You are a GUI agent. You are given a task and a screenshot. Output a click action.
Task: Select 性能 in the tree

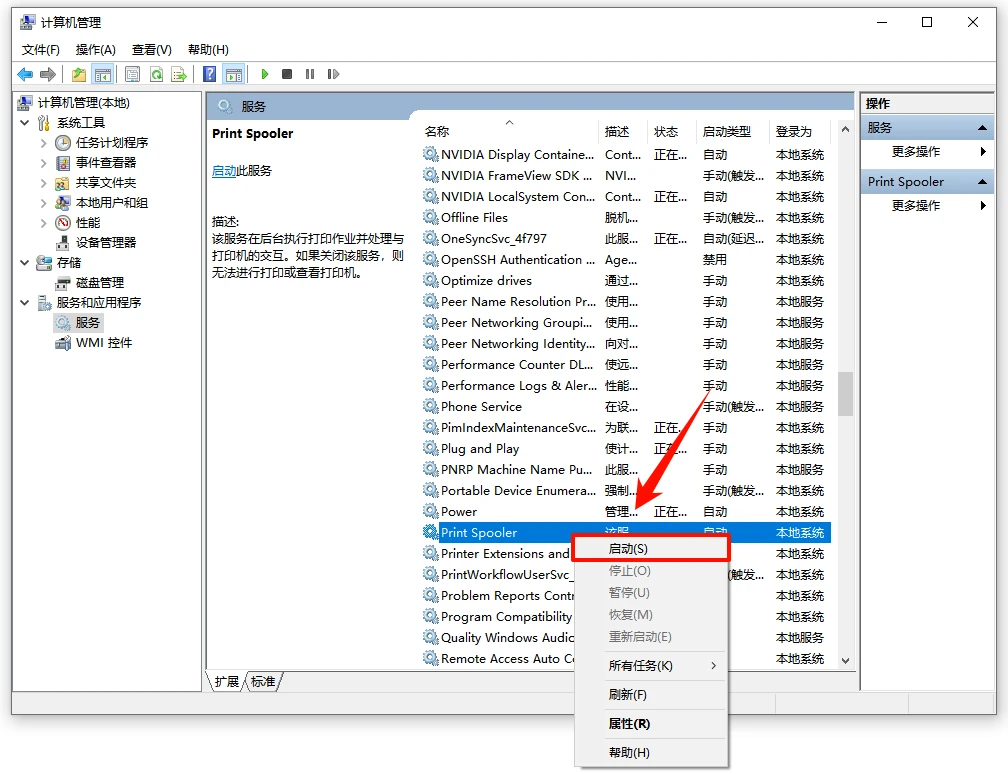(x=88, y=223)
